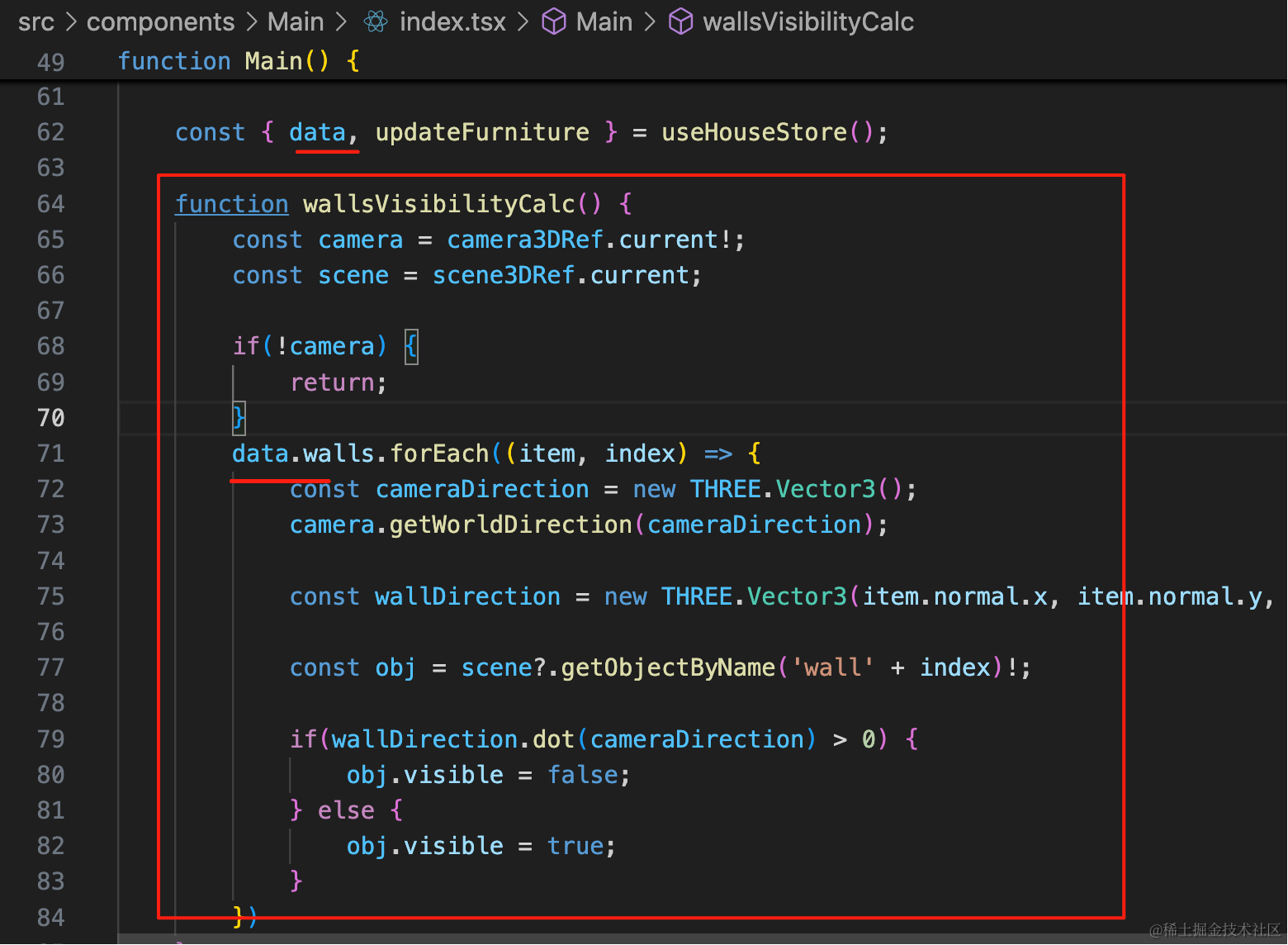The height and width of the screenshot is (945, 1288).
Task: Click line number 49 in sticky header
Action: [51, 62]
